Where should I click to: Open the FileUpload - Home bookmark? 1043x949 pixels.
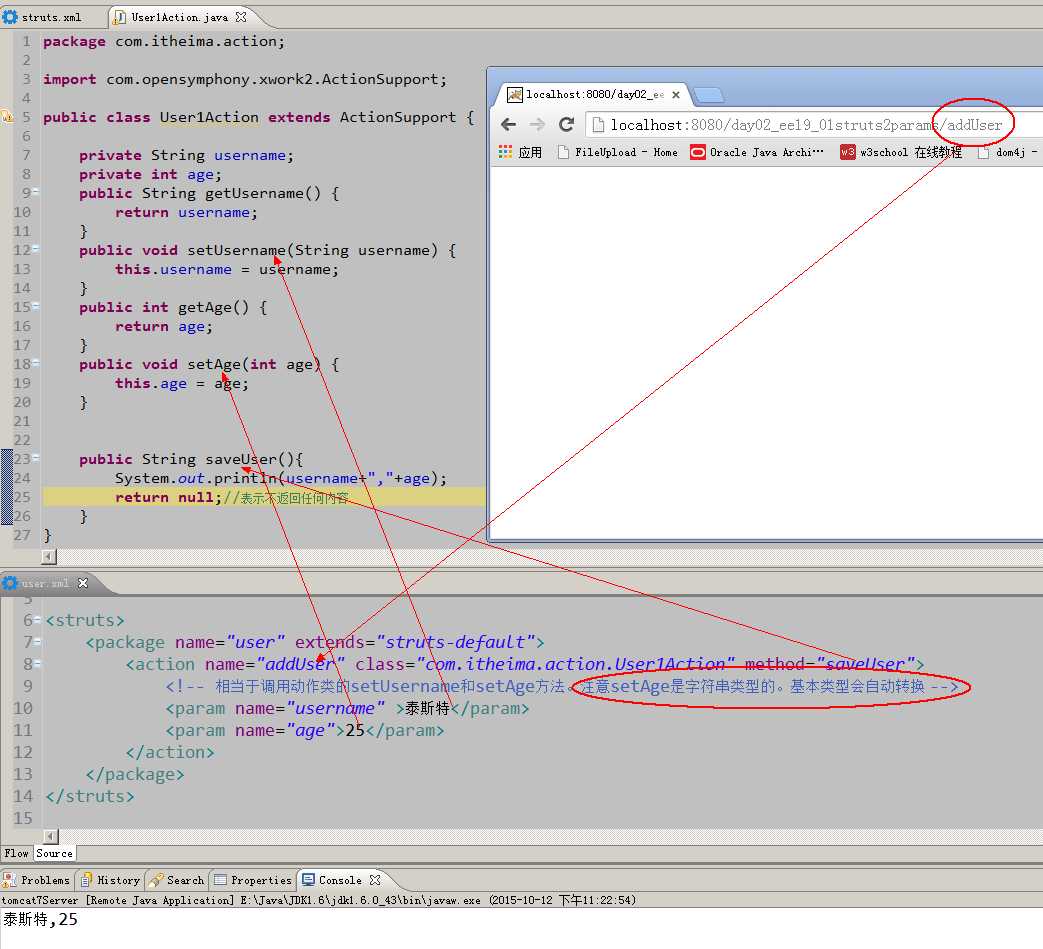[x=618, y=152]
